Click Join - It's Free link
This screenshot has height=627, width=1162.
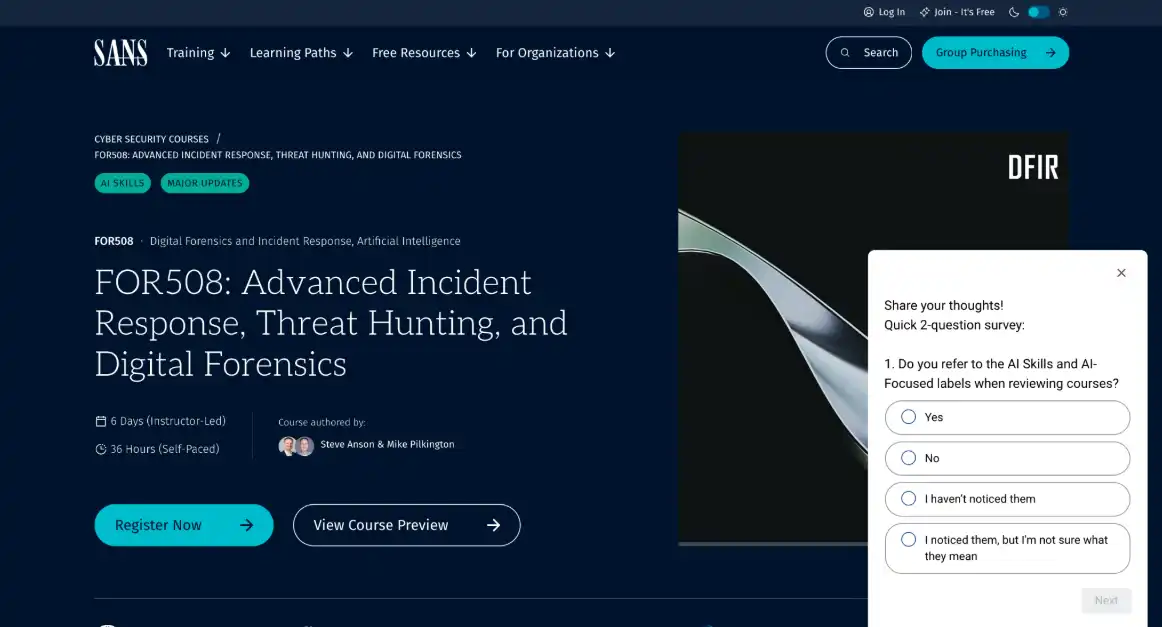tap(957, 12)
